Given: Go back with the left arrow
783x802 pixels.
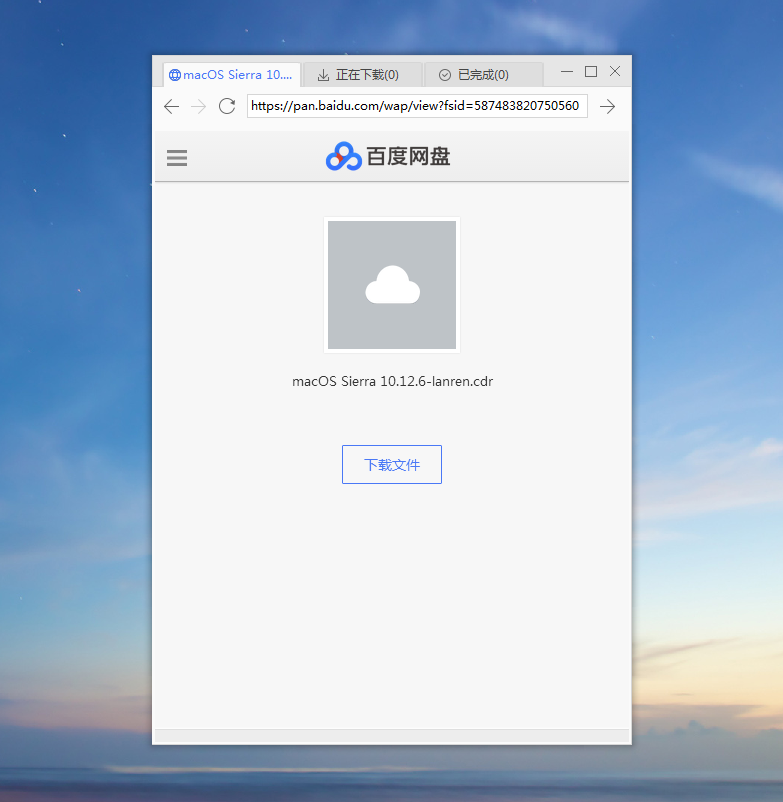Looking at the screenshot, I should [171, 106].
